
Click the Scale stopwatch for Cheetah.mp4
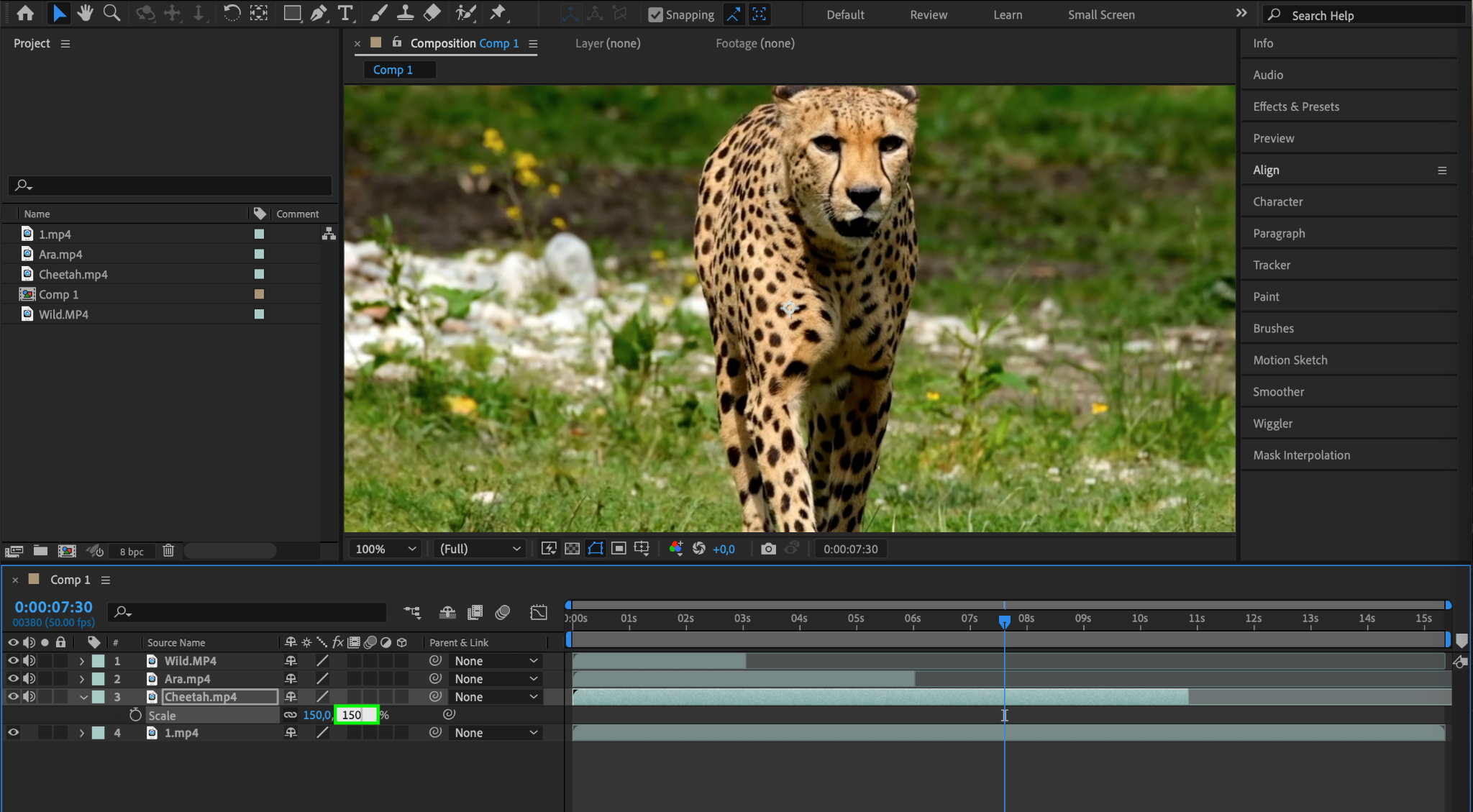(x=135, y=714)
